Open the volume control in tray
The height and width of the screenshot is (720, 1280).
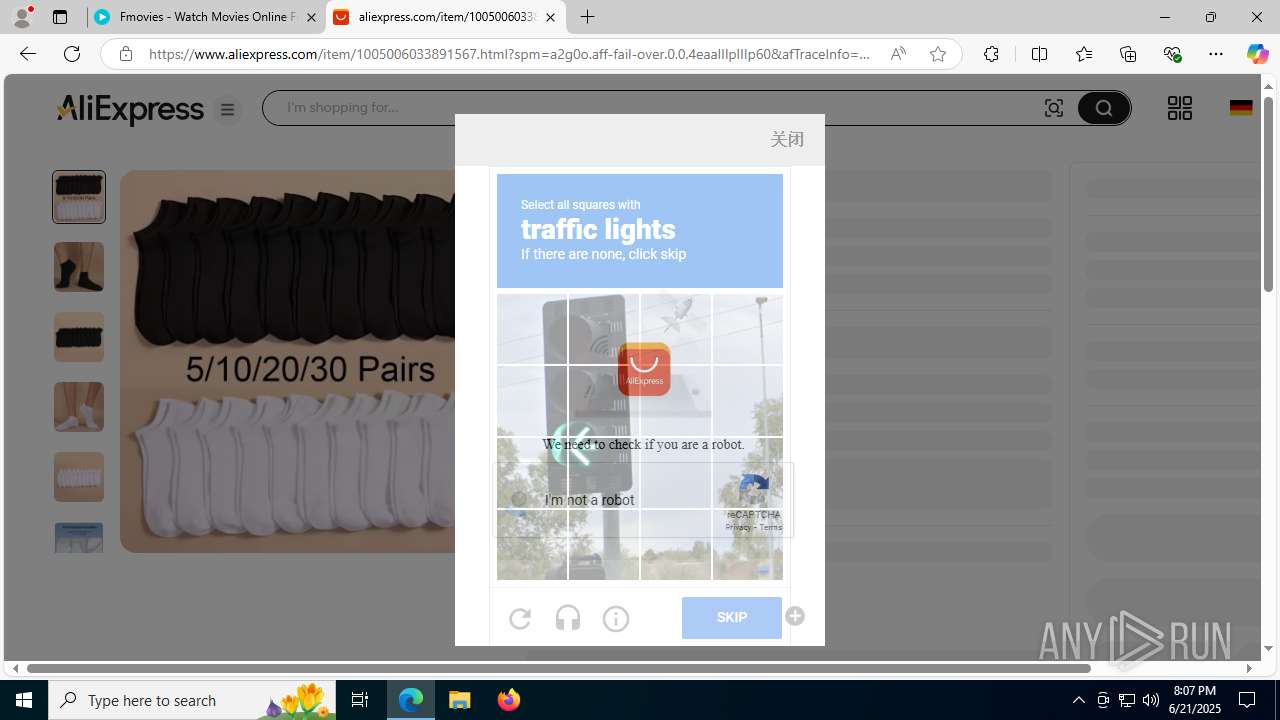pos(1151,700)
